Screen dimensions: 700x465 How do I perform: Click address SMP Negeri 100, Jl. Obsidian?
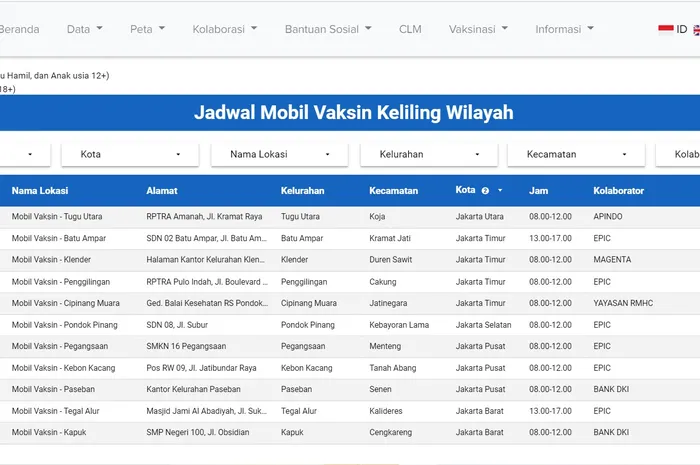tap(198, 432)
